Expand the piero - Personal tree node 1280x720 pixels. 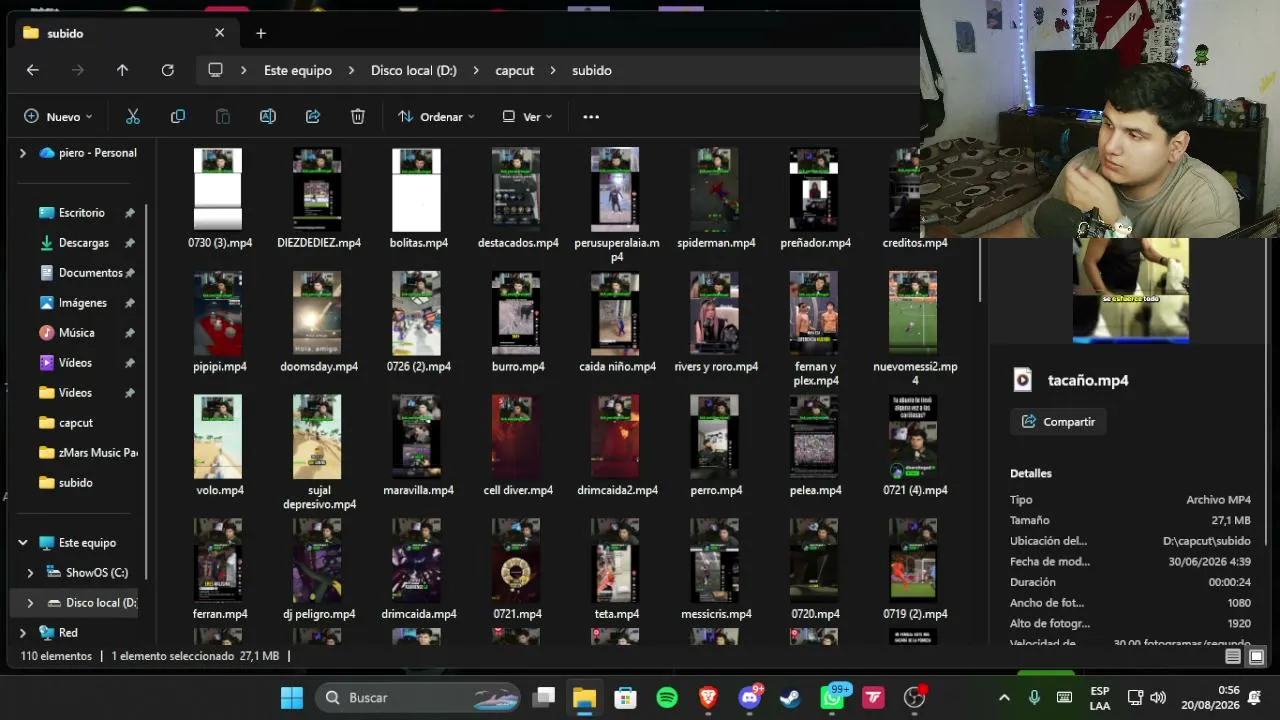pos(23,153)
